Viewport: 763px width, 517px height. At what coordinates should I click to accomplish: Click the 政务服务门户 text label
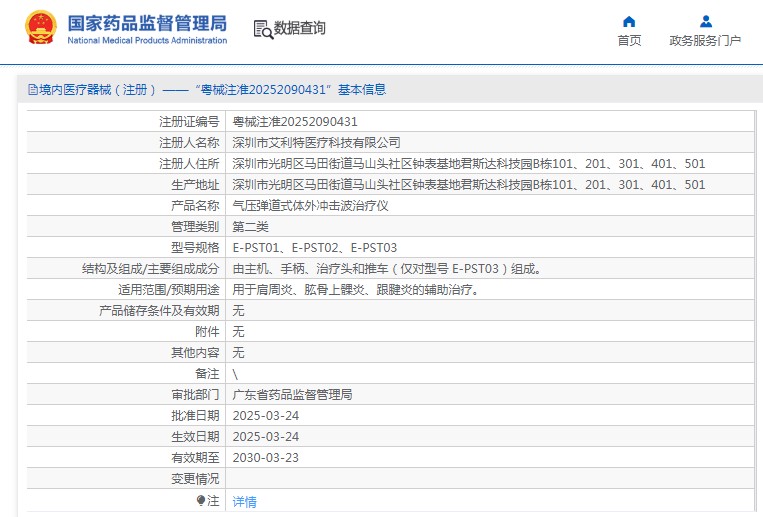[x=705, y=40]
